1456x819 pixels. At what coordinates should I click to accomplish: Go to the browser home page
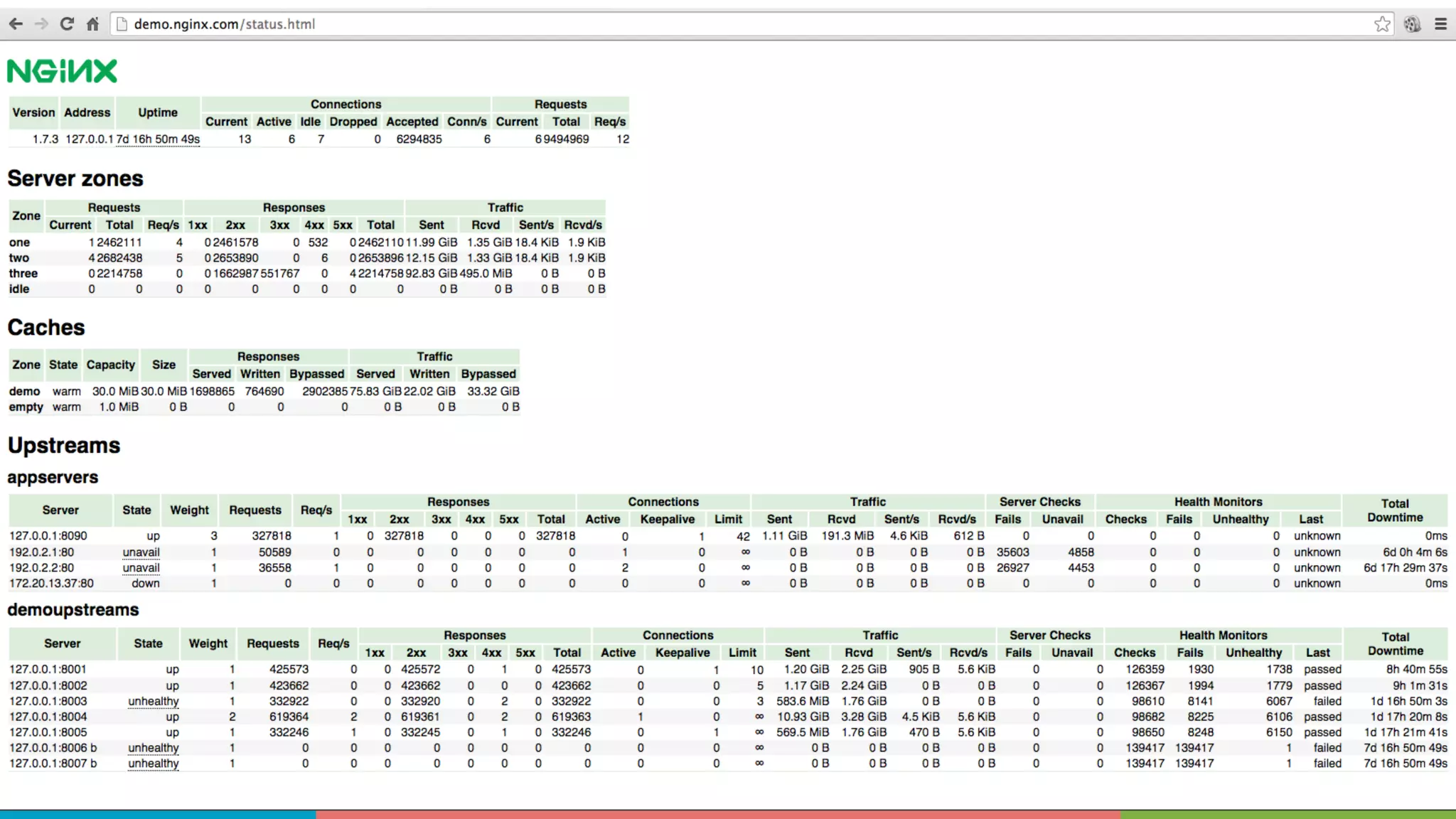[x=92, y=24]
